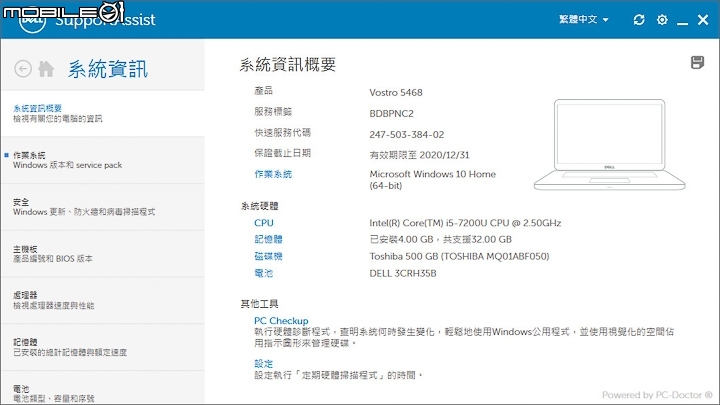Click the 服務標籤 label
Screen dimensions: 720x405
click(273, 112)
